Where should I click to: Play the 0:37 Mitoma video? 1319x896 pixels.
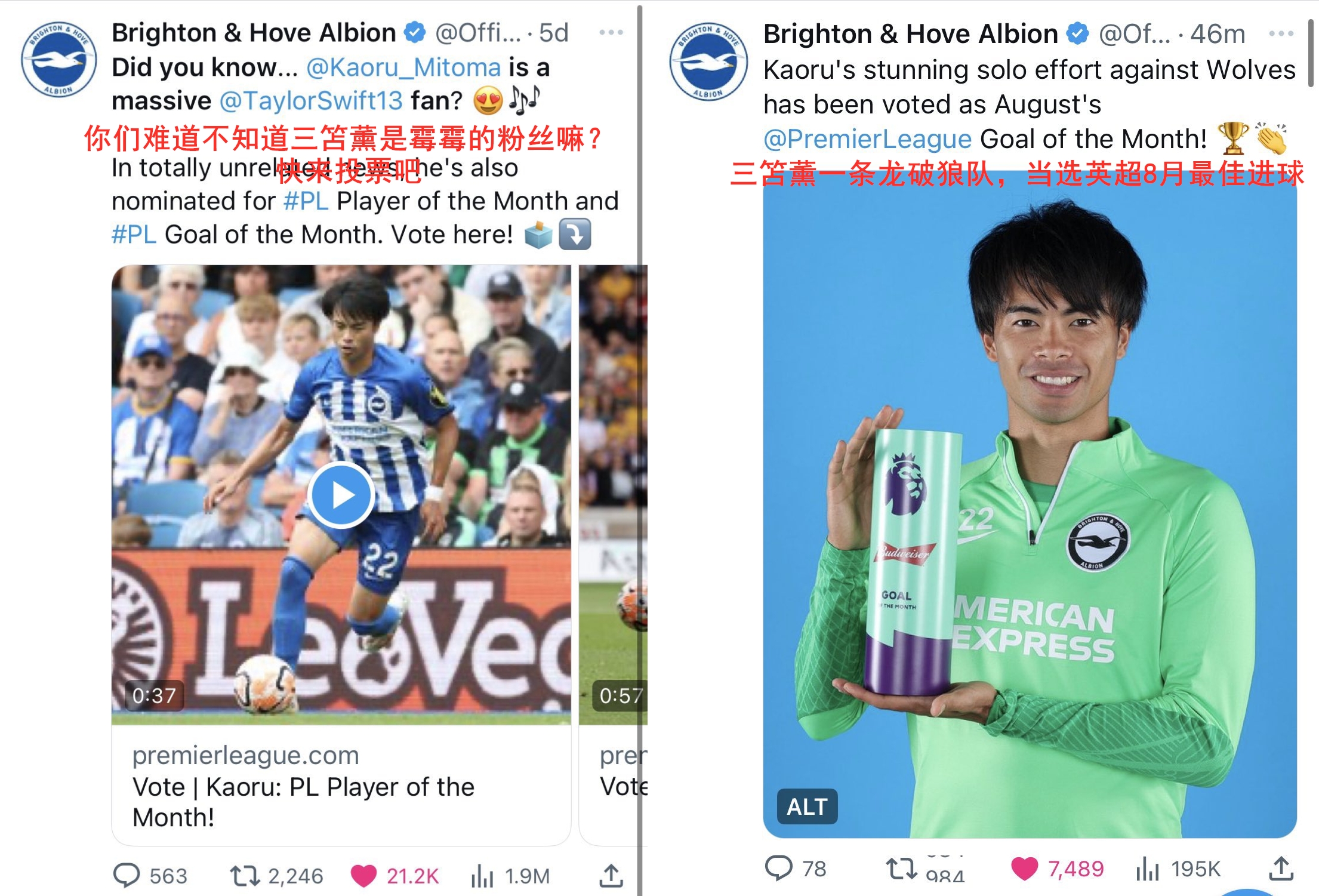click(x=341, y=495)
